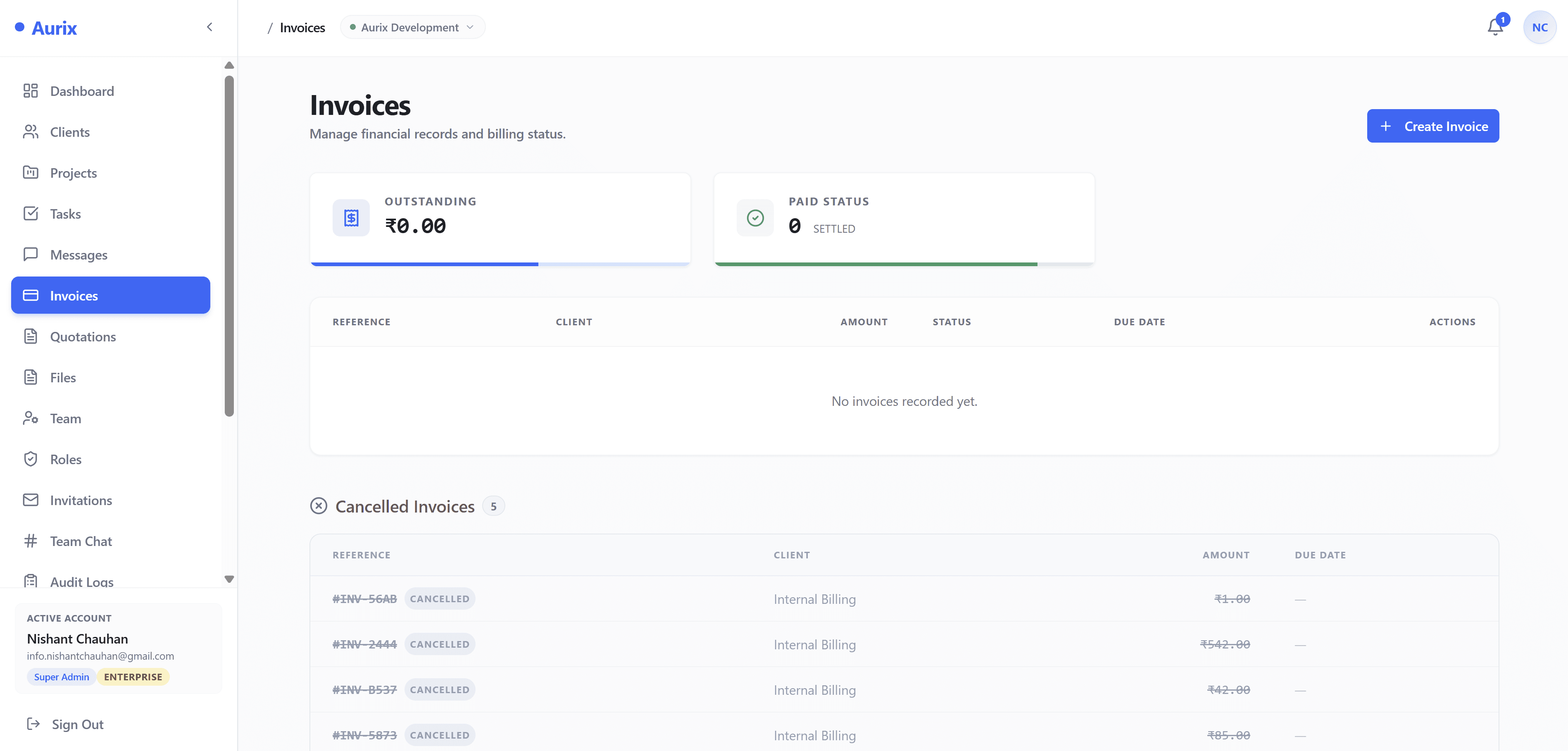Click the ₹42.00 amount cell
Image resolution: width=1568 pixels, height=751 pixels.
click(1228, 689)
